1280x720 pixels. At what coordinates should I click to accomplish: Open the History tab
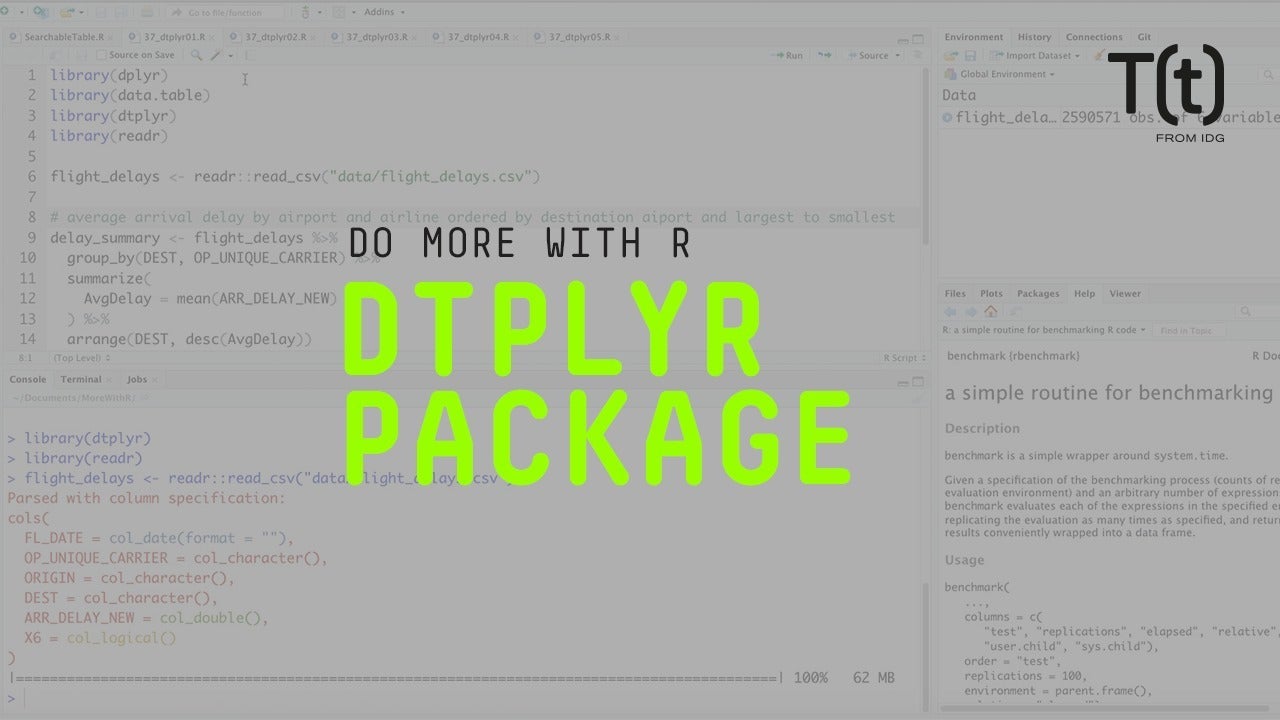1034,37
